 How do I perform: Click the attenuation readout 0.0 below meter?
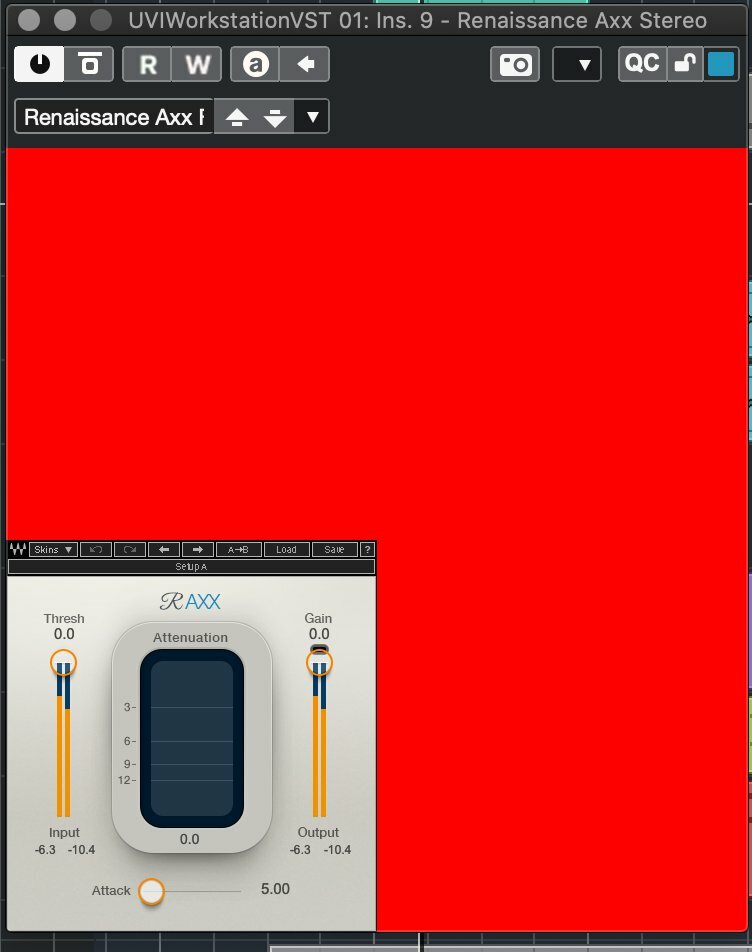point(189,839)
